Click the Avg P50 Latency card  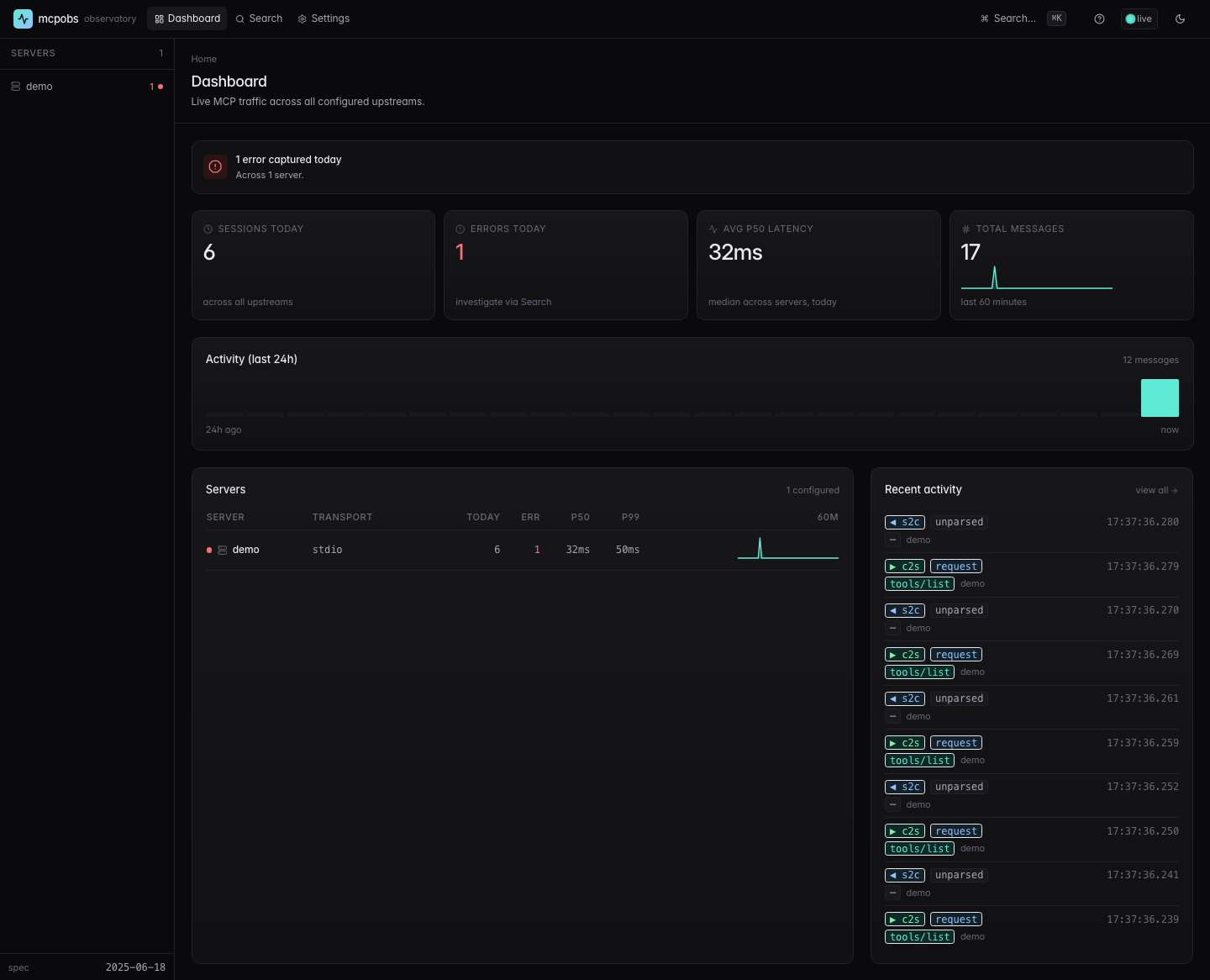[818, 265]
